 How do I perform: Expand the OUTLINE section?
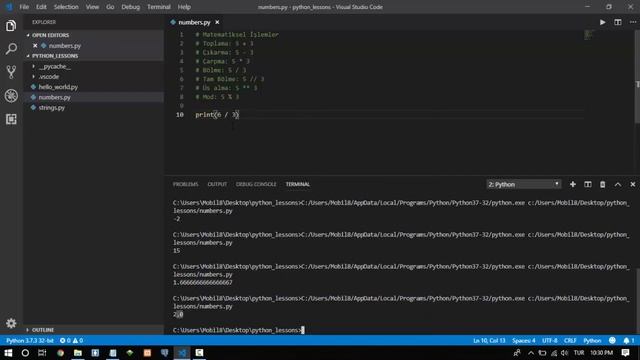42,329
